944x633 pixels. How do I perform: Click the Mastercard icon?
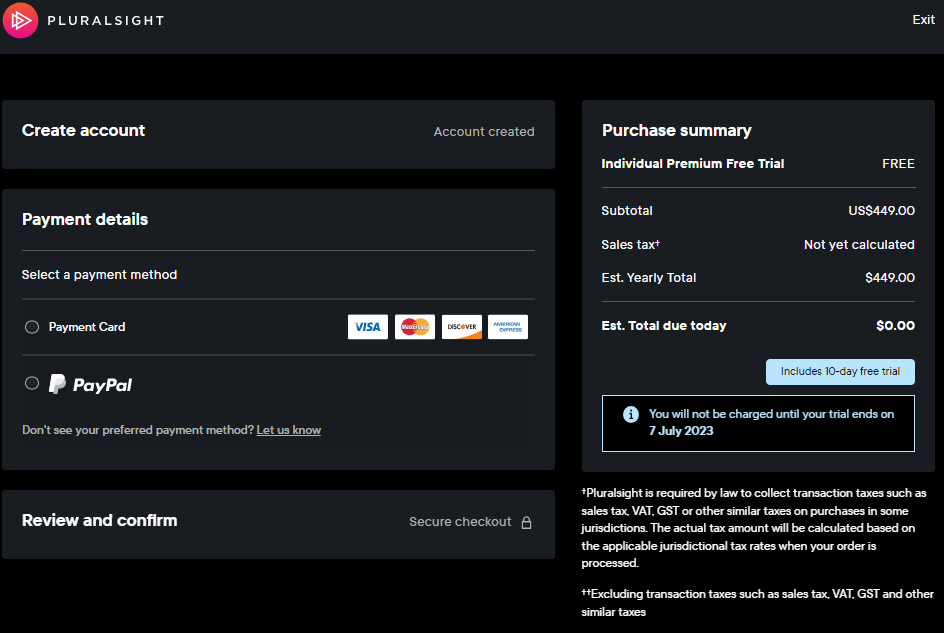(415, 327)
